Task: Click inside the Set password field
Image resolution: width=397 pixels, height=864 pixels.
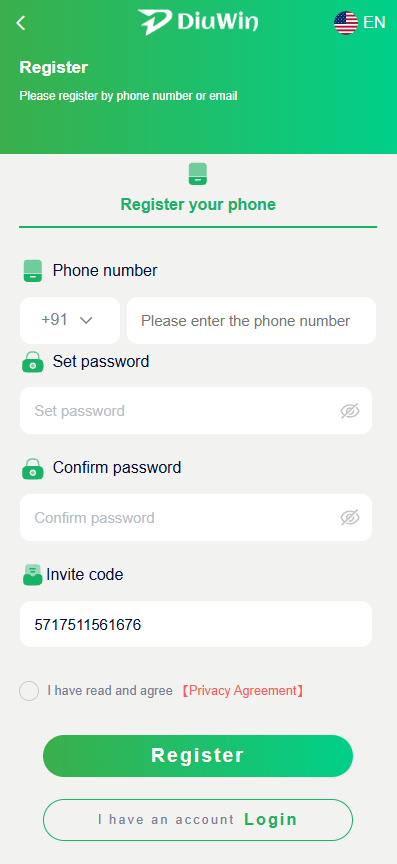Action: [196, 411]
